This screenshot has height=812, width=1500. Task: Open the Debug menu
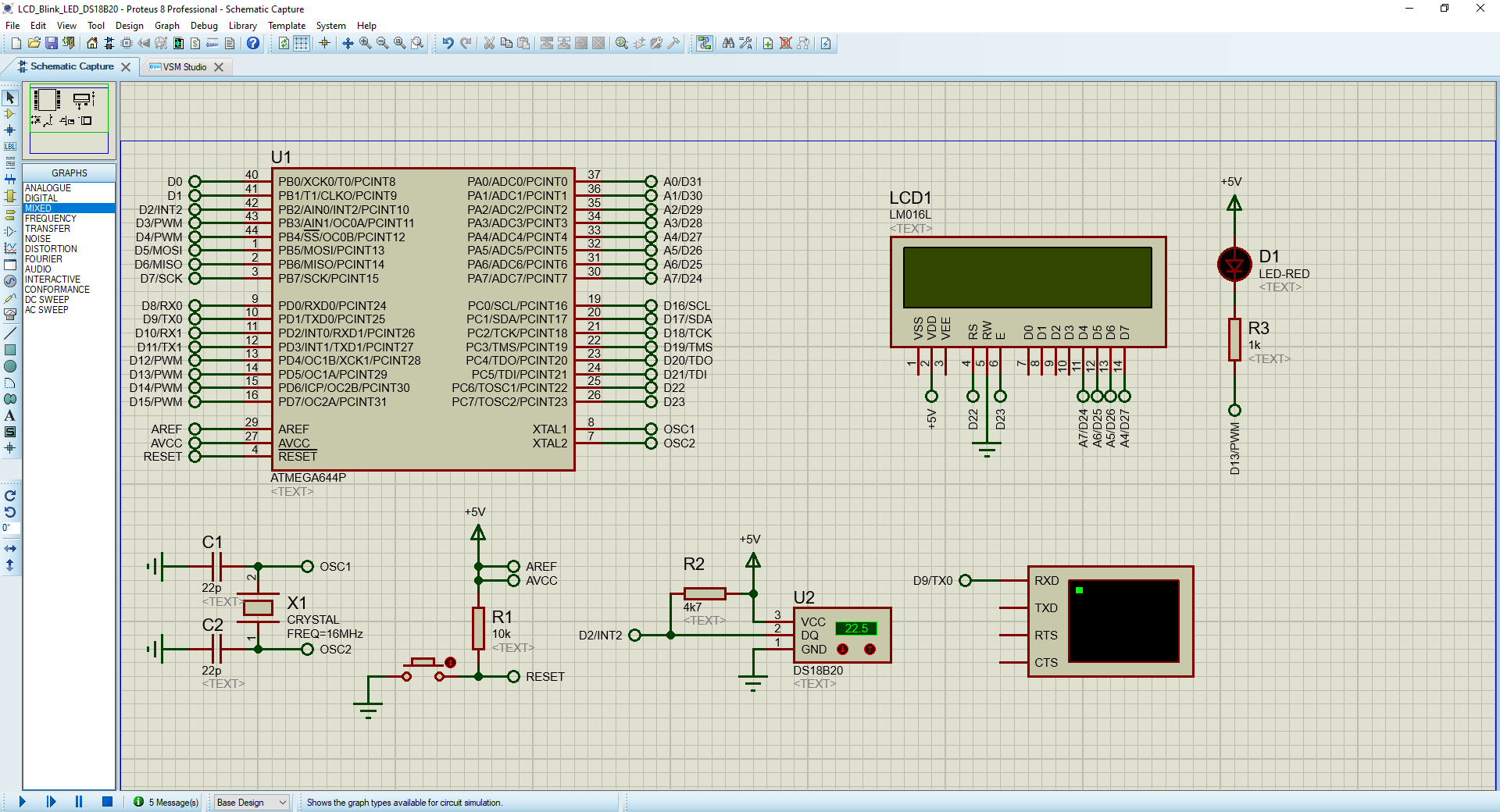click(204, 26)
